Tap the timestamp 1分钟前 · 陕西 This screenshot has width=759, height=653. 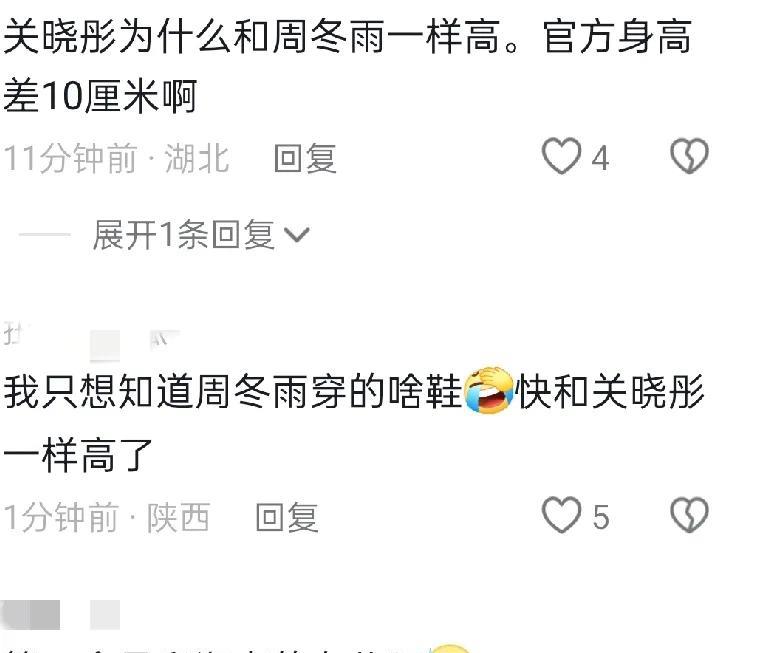(106, 517)
